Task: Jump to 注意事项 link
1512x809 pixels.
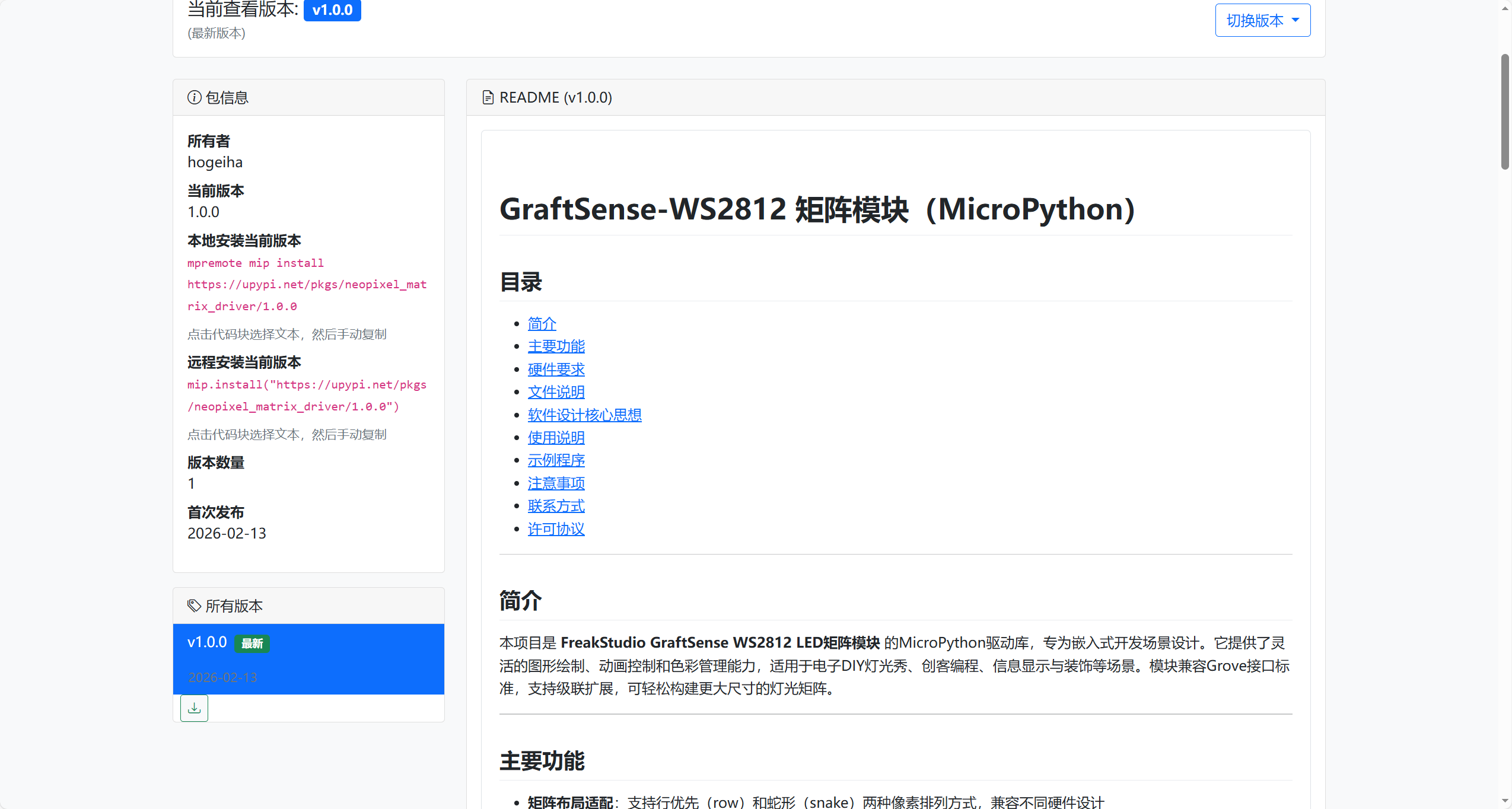Action: point(556,483)
